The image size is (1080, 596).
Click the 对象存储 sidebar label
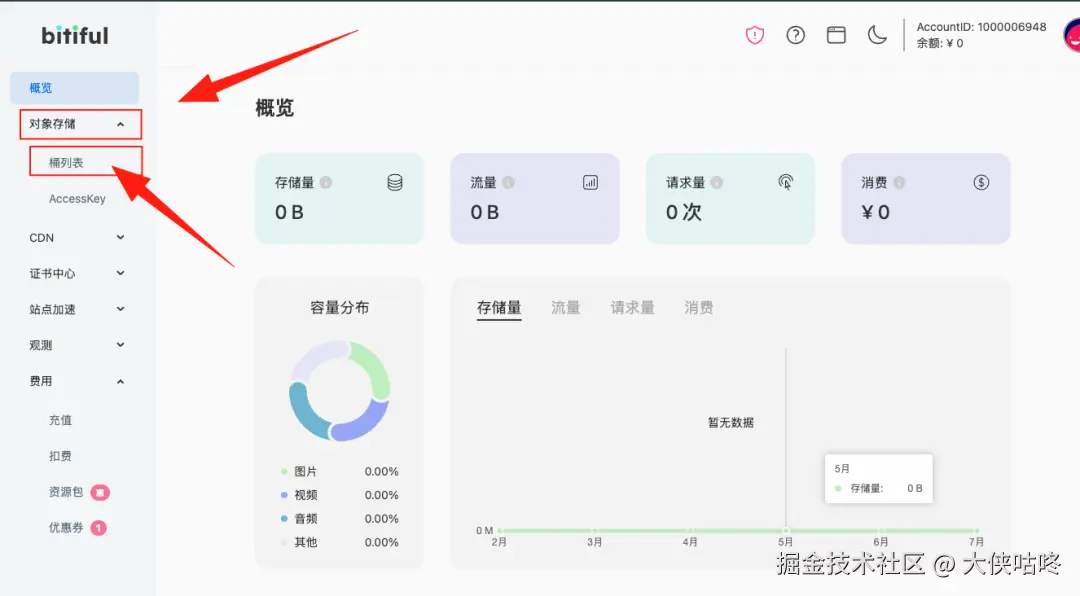(52, 124)
